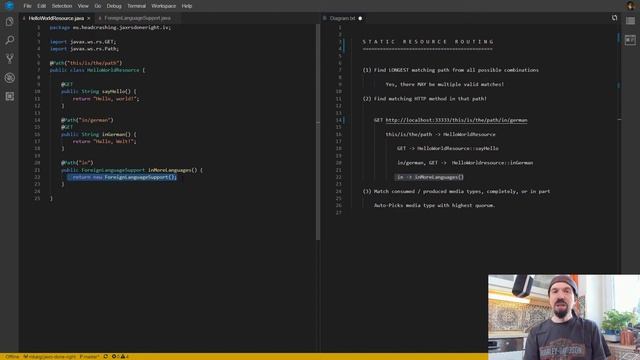Click the webcam video overlay of presenter

click(564, 317)
